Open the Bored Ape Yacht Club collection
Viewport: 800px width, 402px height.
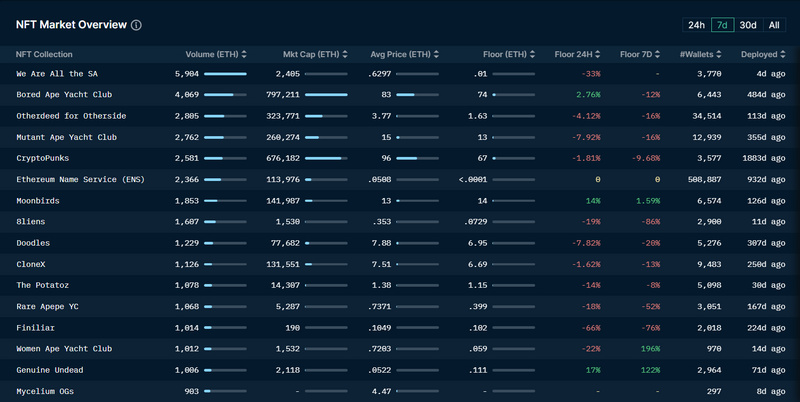[x=64, y=95]
